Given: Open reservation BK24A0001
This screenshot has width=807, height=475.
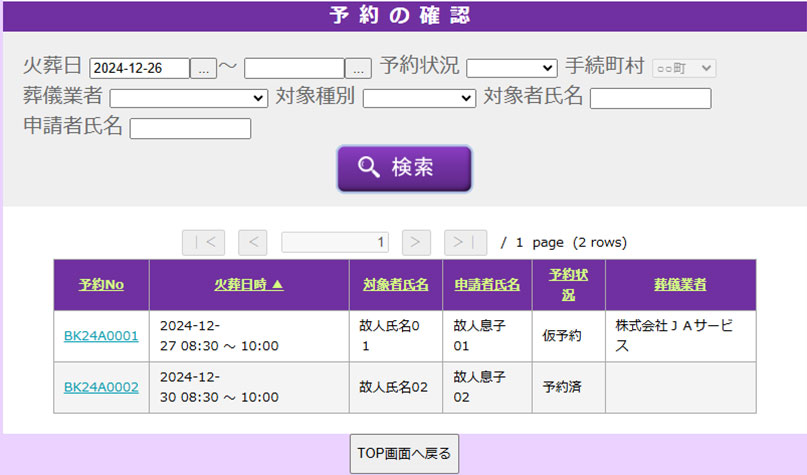Looking at the screenshot, I should click(x=101, y=336).
